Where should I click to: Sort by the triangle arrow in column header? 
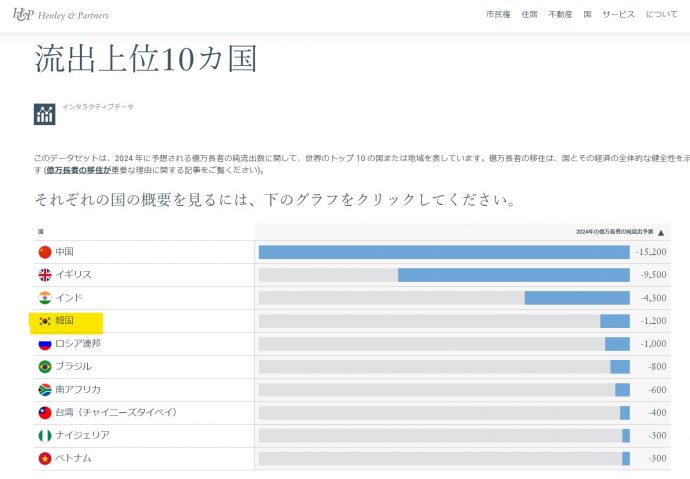(x=661, y=233)
